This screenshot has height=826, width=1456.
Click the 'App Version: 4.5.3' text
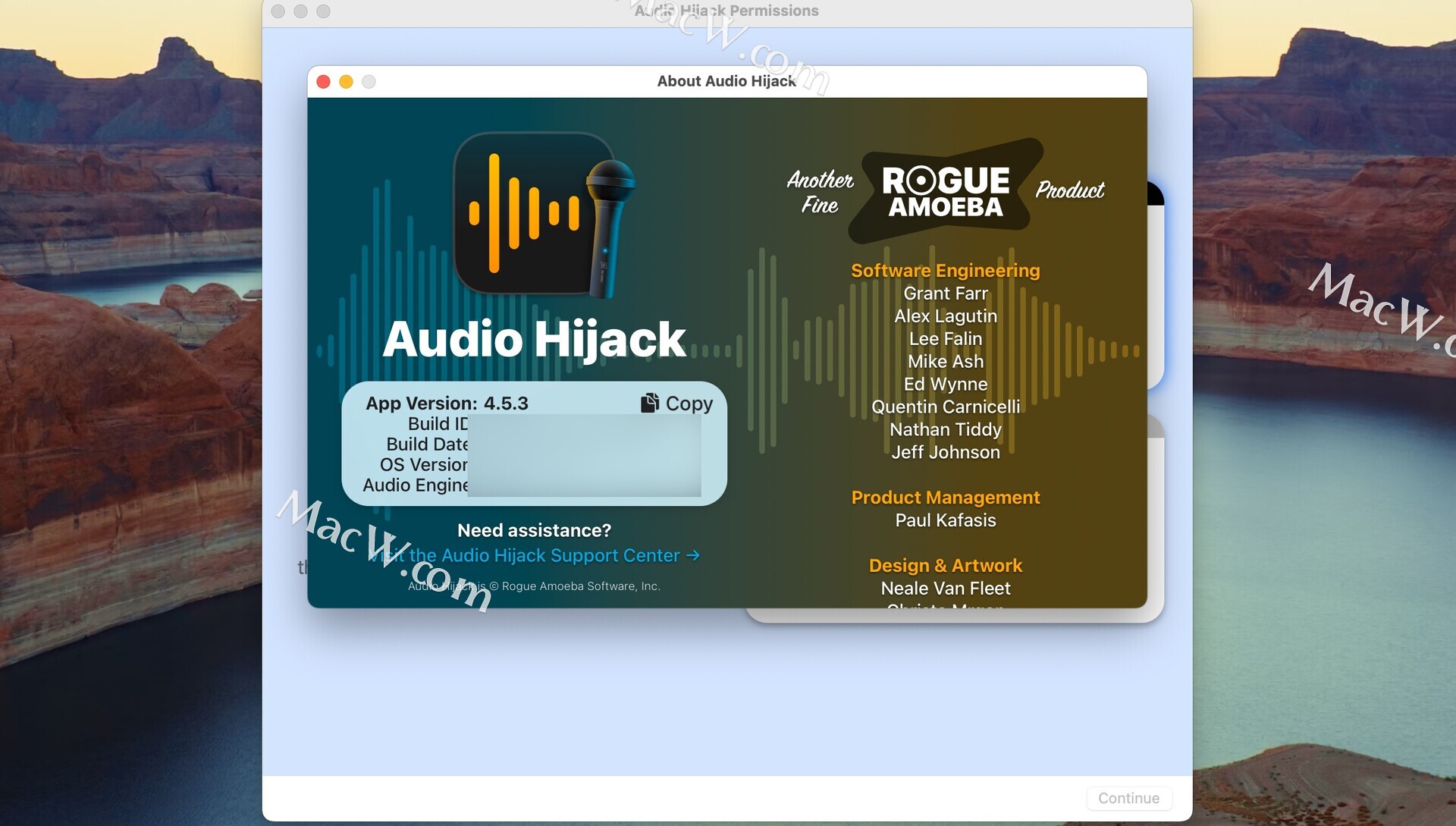447,404
